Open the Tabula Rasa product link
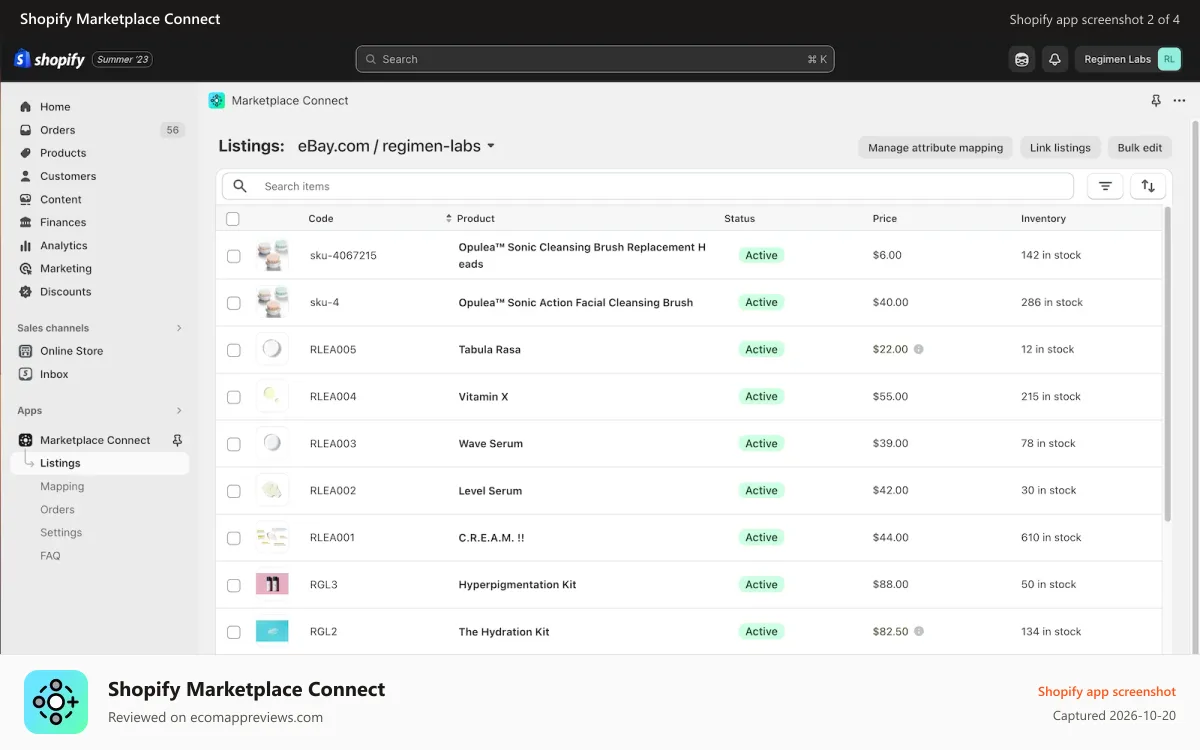Viewport: 1200px width, 750px height. (x=489, y=350)
